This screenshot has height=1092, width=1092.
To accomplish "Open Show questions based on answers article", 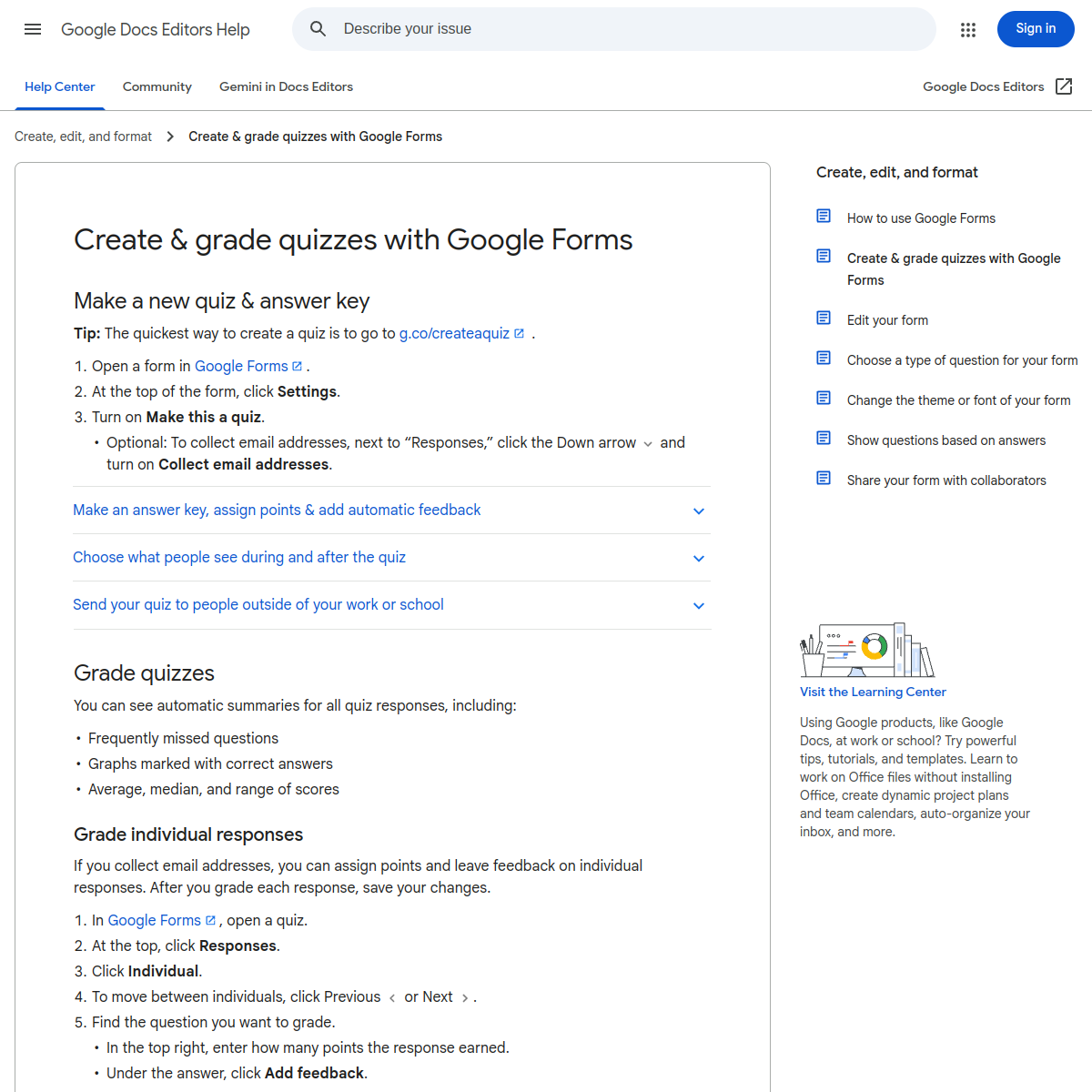I will tap(946, 440).
